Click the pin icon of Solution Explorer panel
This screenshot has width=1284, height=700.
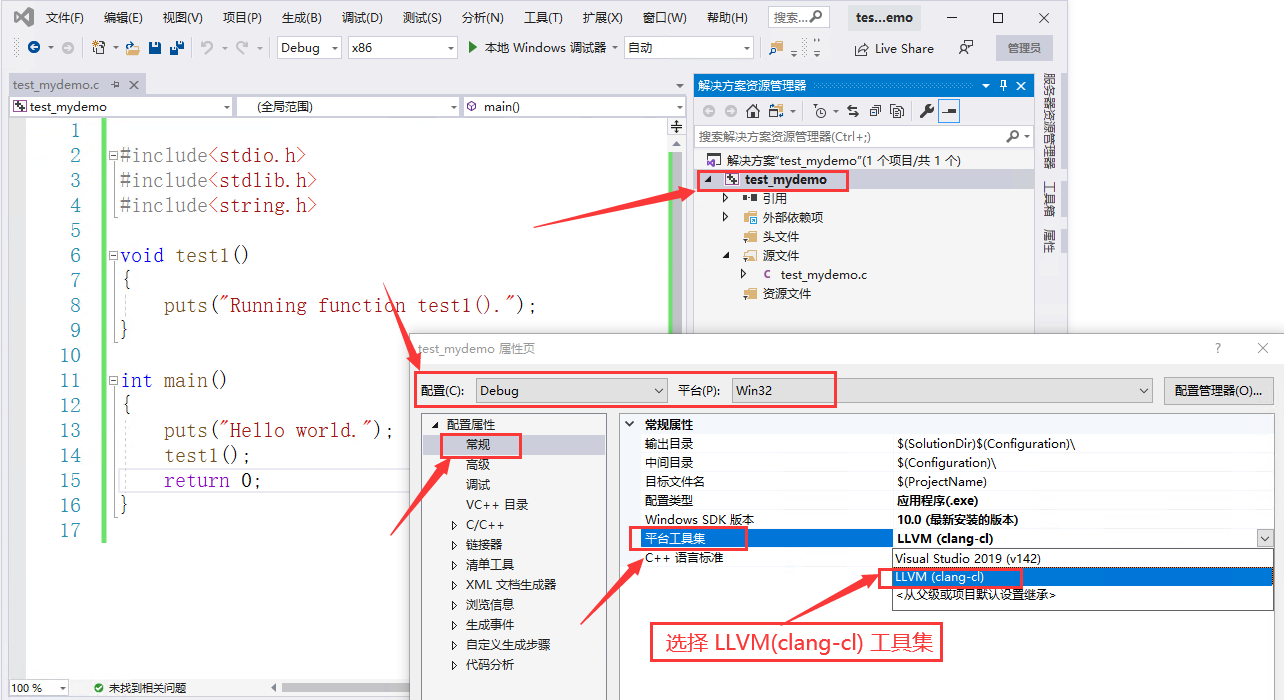1004,86
